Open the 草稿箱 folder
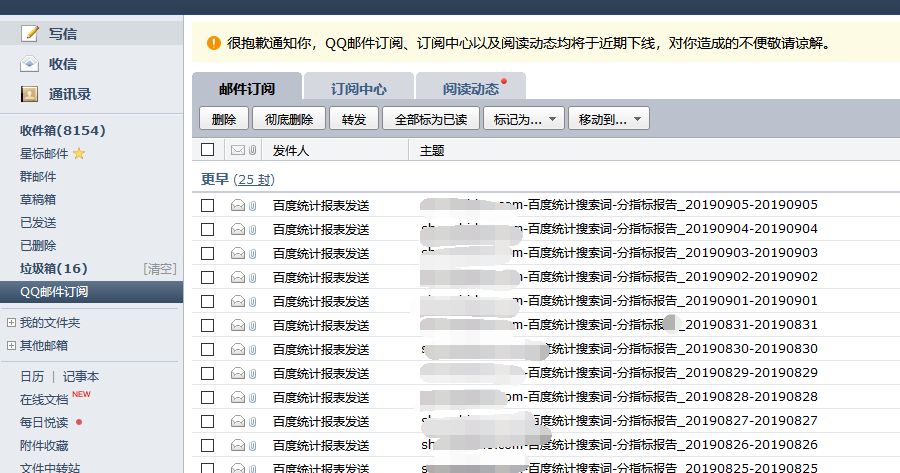 pyautogui.click(x=38, y=199)
